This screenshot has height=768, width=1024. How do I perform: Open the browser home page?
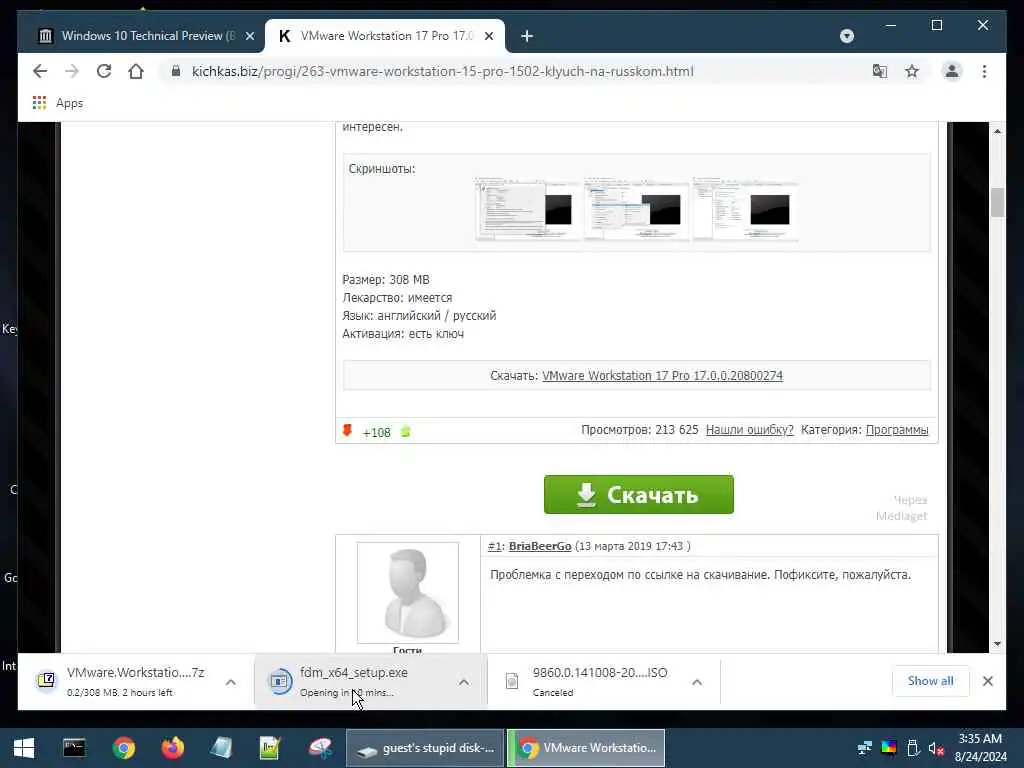tap(136, 71)
